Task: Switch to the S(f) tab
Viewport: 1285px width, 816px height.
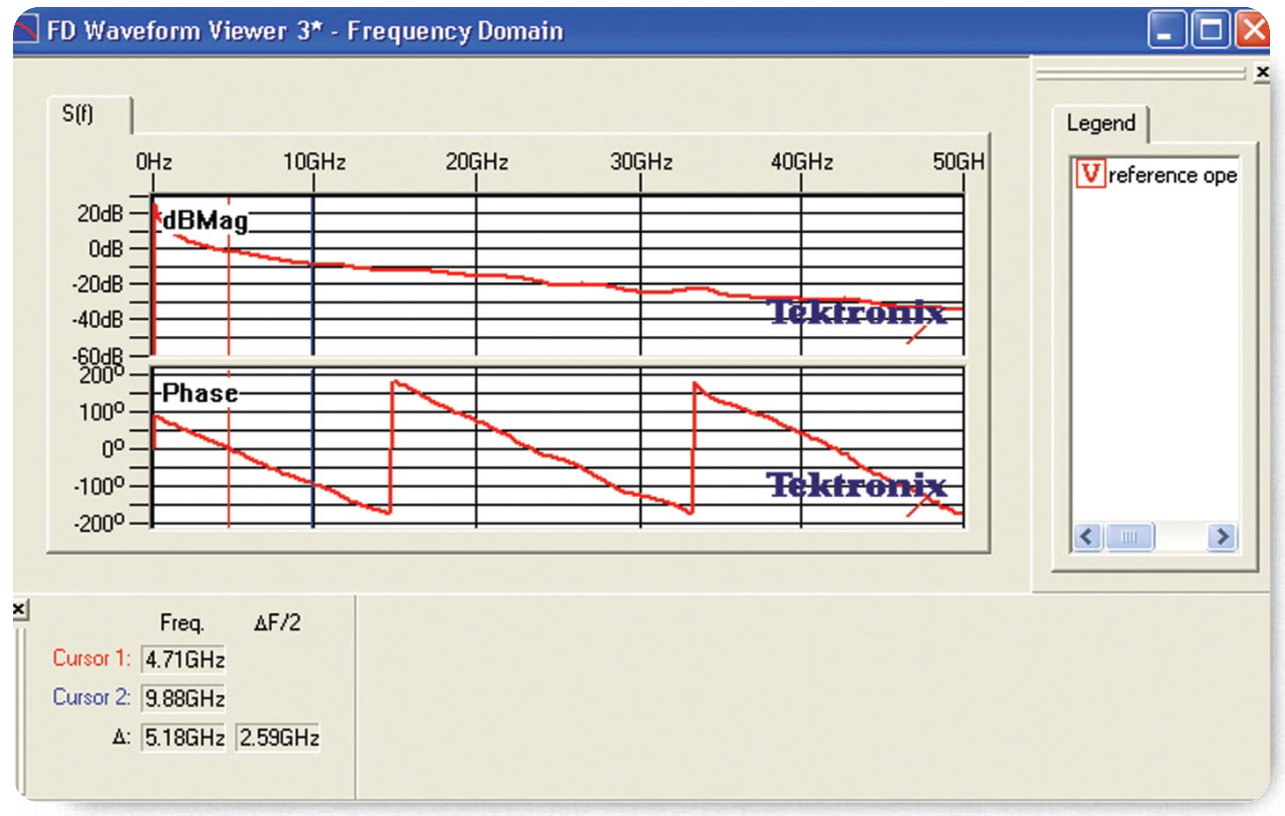Action: [x=79, y=114]
